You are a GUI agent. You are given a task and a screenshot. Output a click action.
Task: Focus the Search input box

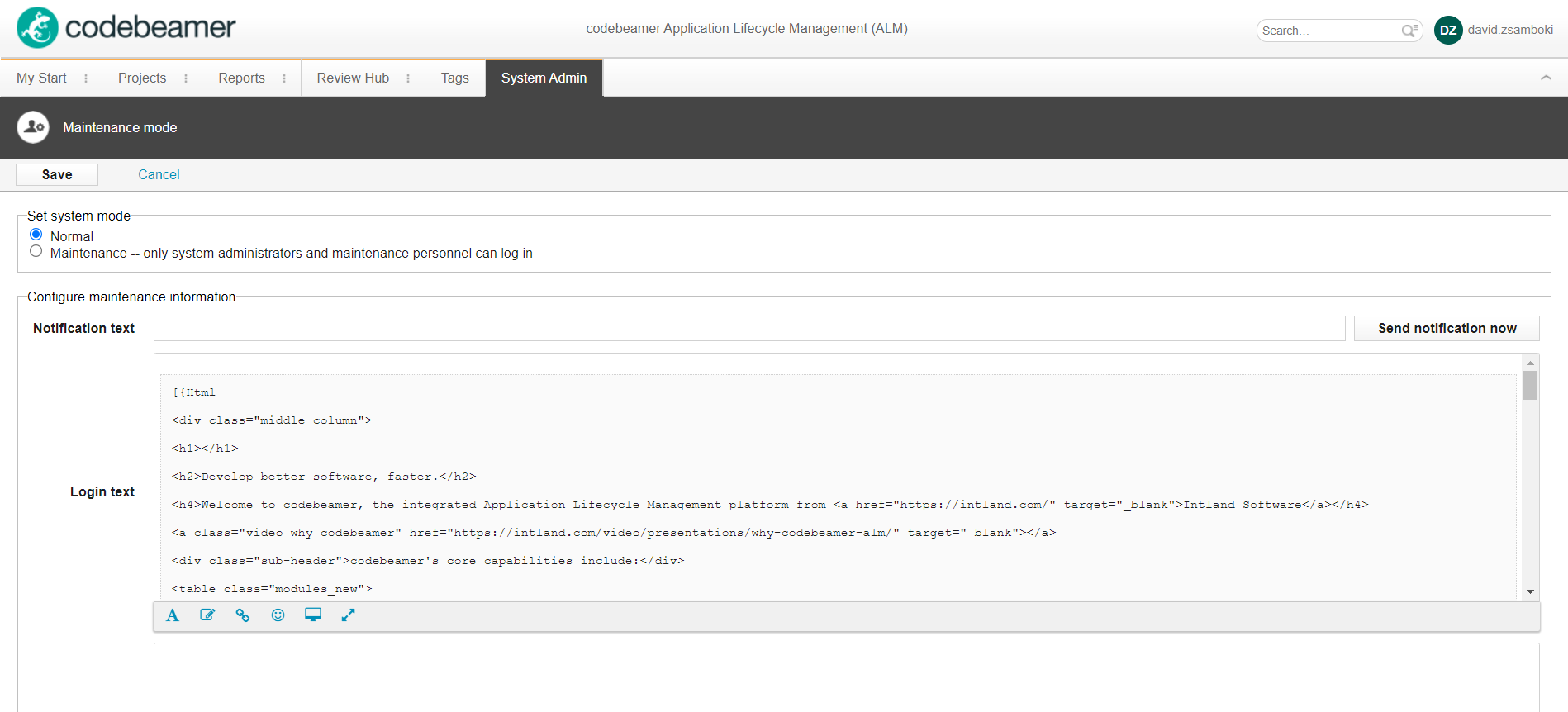1330,31
